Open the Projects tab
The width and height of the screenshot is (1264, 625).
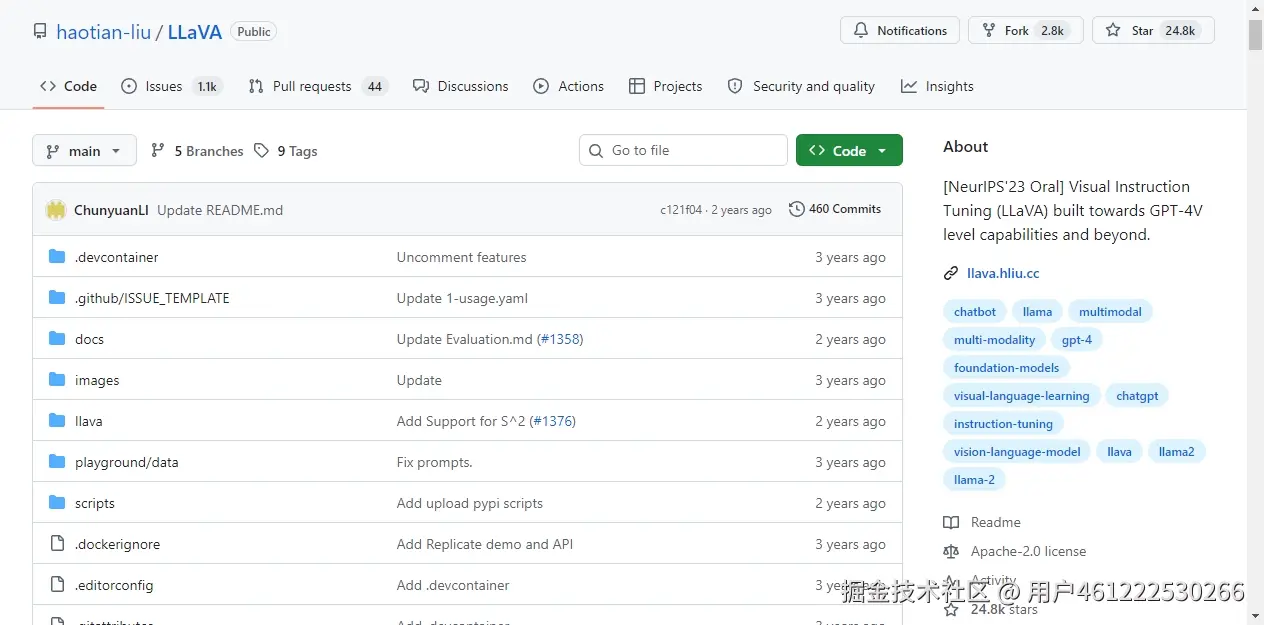[x=666, y=86]
